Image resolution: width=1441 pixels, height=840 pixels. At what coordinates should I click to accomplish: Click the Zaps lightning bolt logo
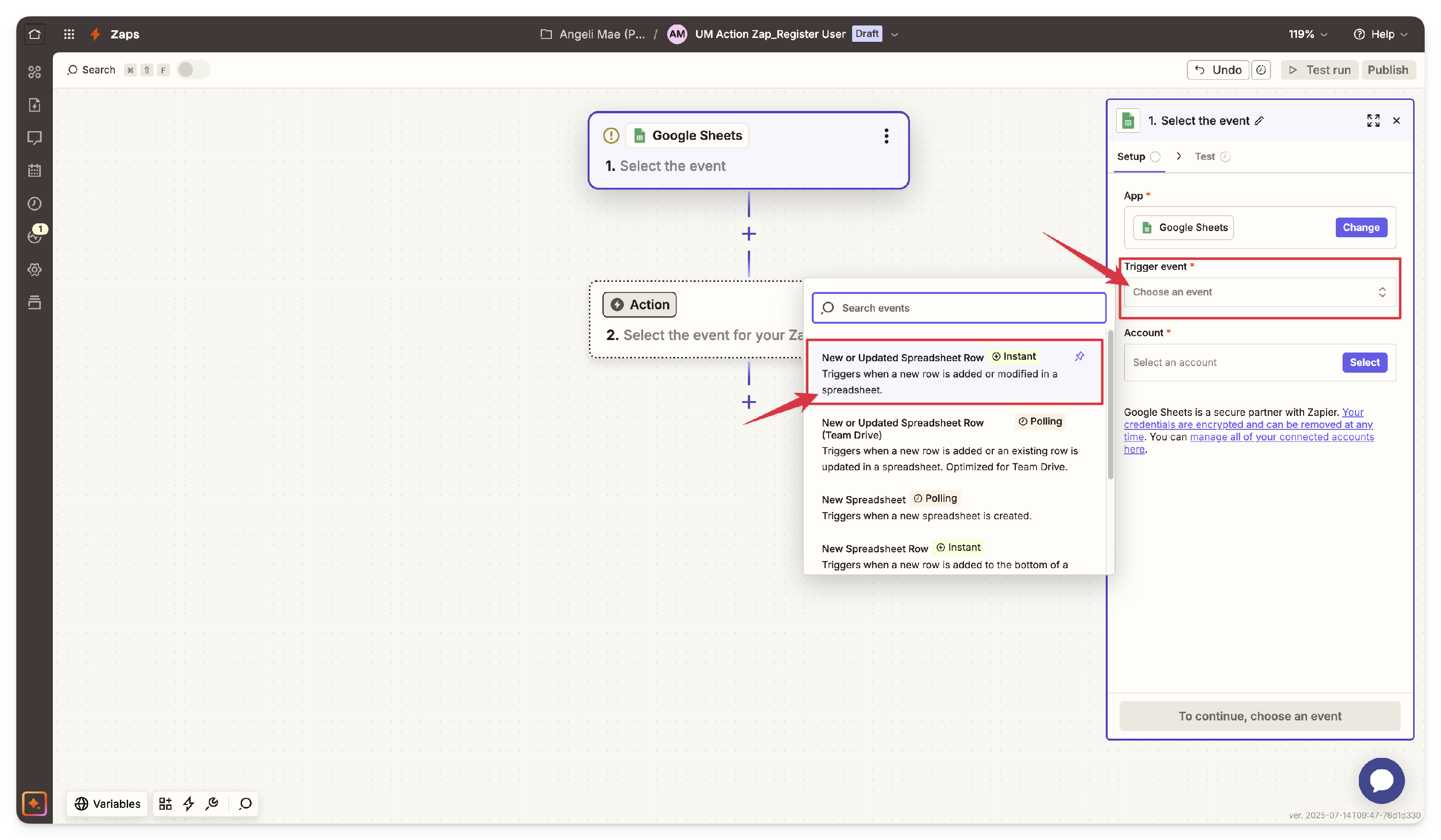click(96, 34)
